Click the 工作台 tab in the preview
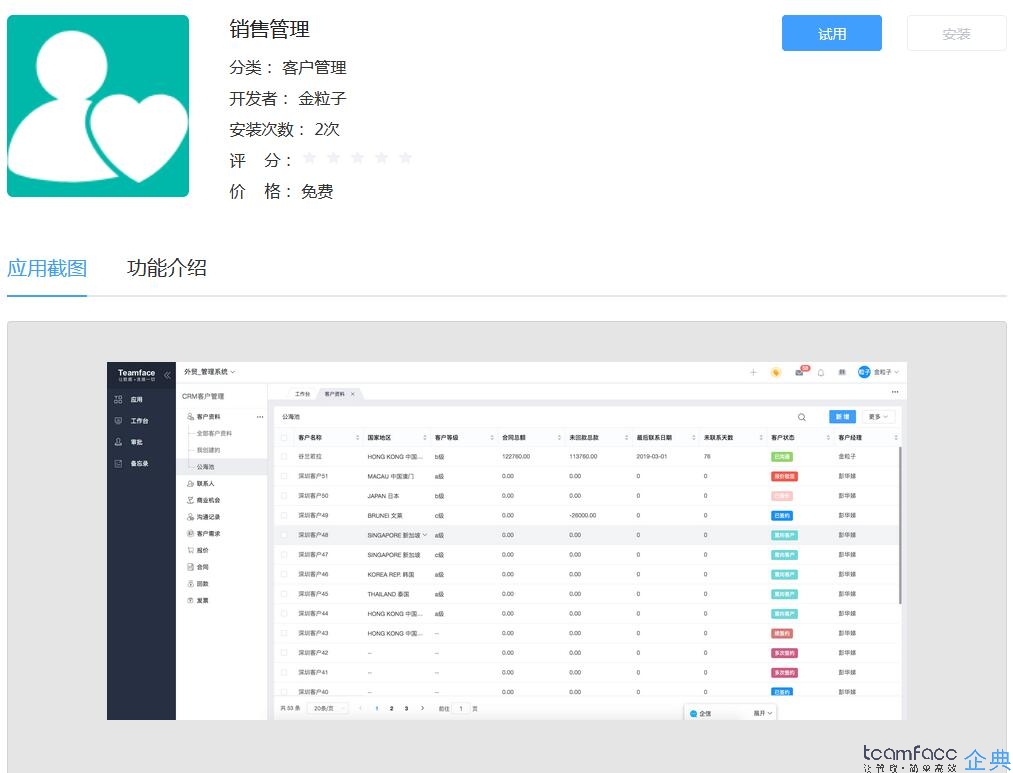 click(x=302, y=394)
